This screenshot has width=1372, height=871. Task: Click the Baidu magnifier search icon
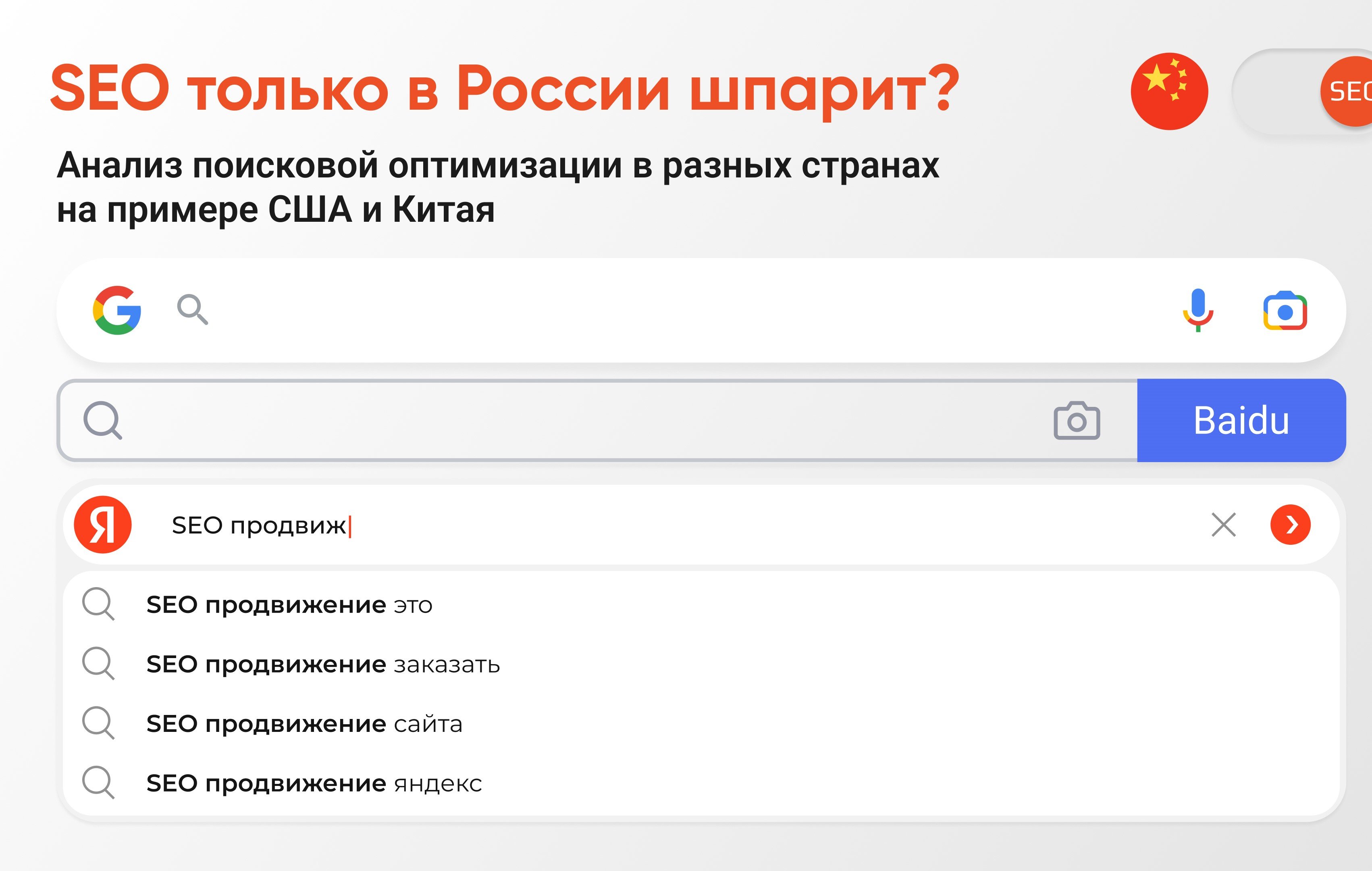pos(102,421)
